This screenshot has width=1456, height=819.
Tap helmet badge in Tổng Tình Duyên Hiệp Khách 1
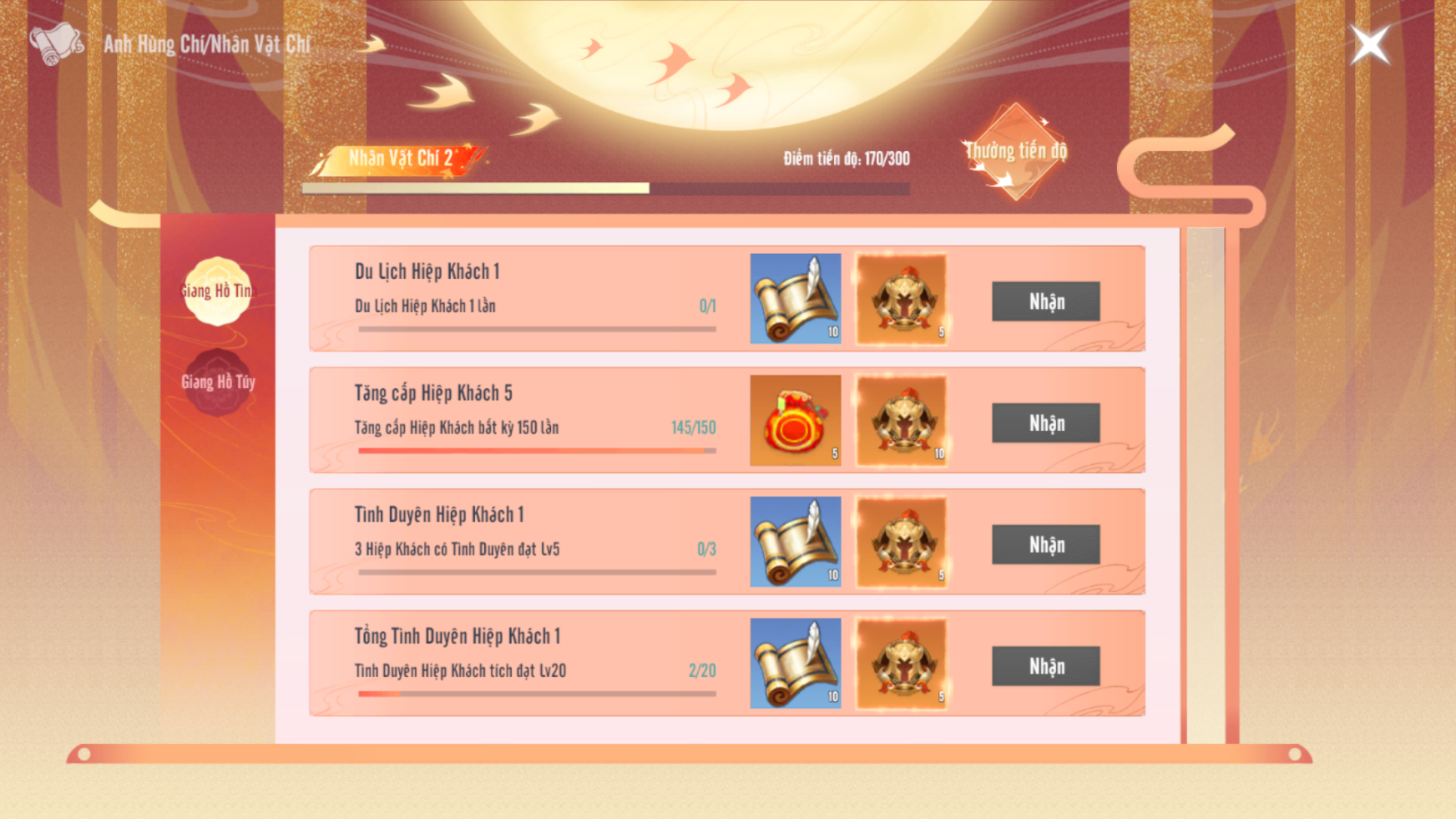pos(902,663)
